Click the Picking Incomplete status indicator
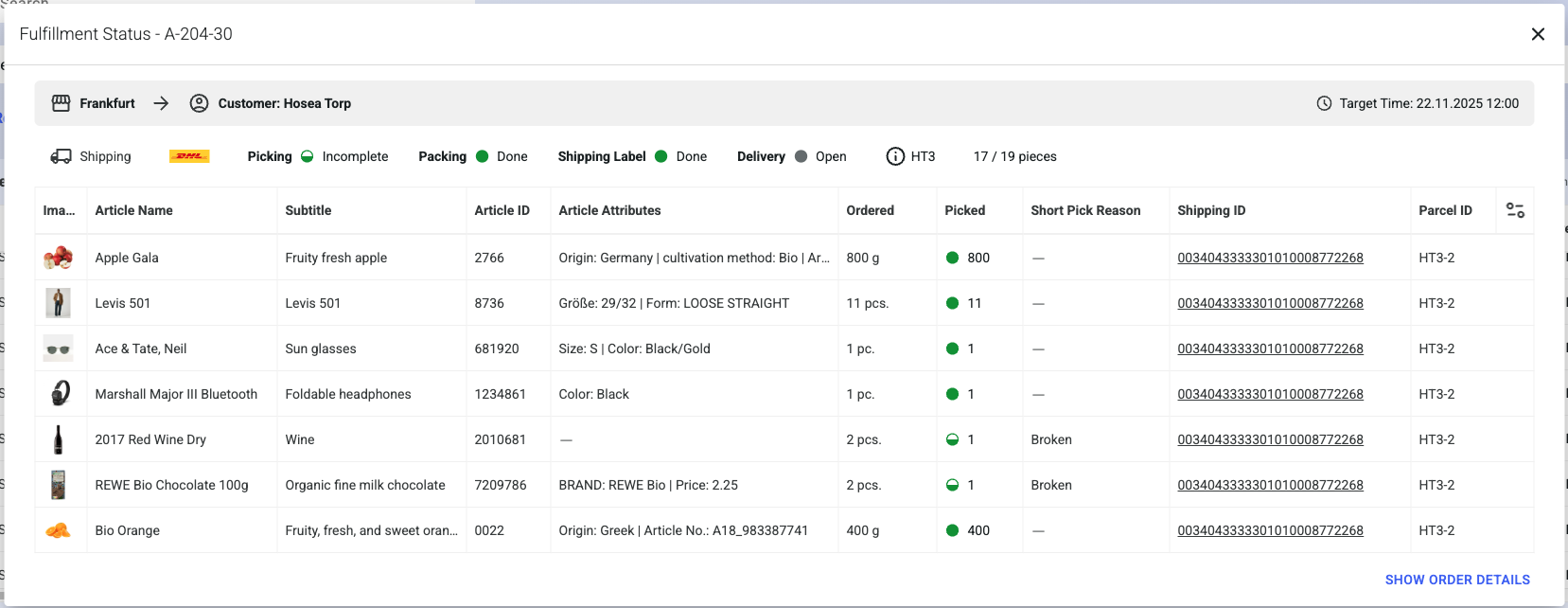The image size is (1568, 608). pyautogui.click(x=308, y=156)
